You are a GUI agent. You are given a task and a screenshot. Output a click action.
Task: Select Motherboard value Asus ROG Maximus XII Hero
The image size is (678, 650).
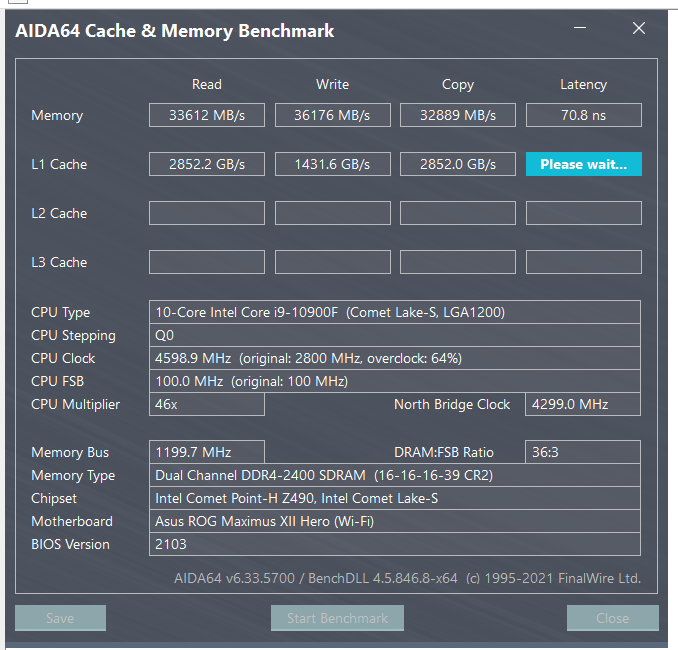[395, 521]
